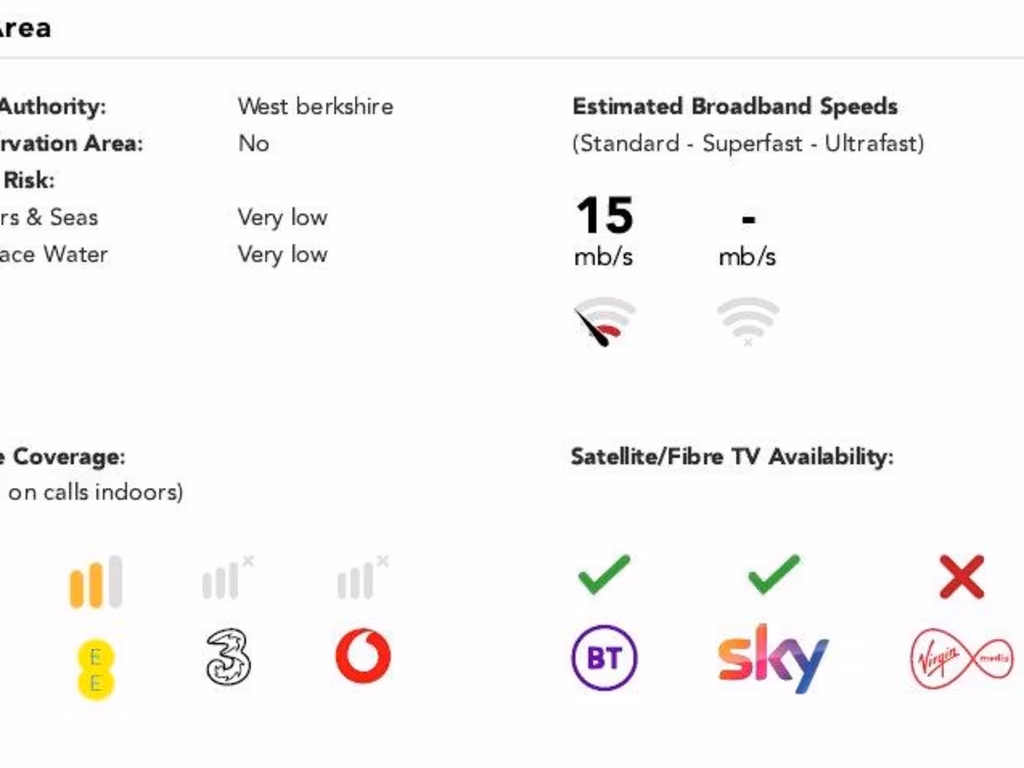Screen dimensions: 1024x768
Task: Click the Three mobile network logo
Action: coord(228,657)
